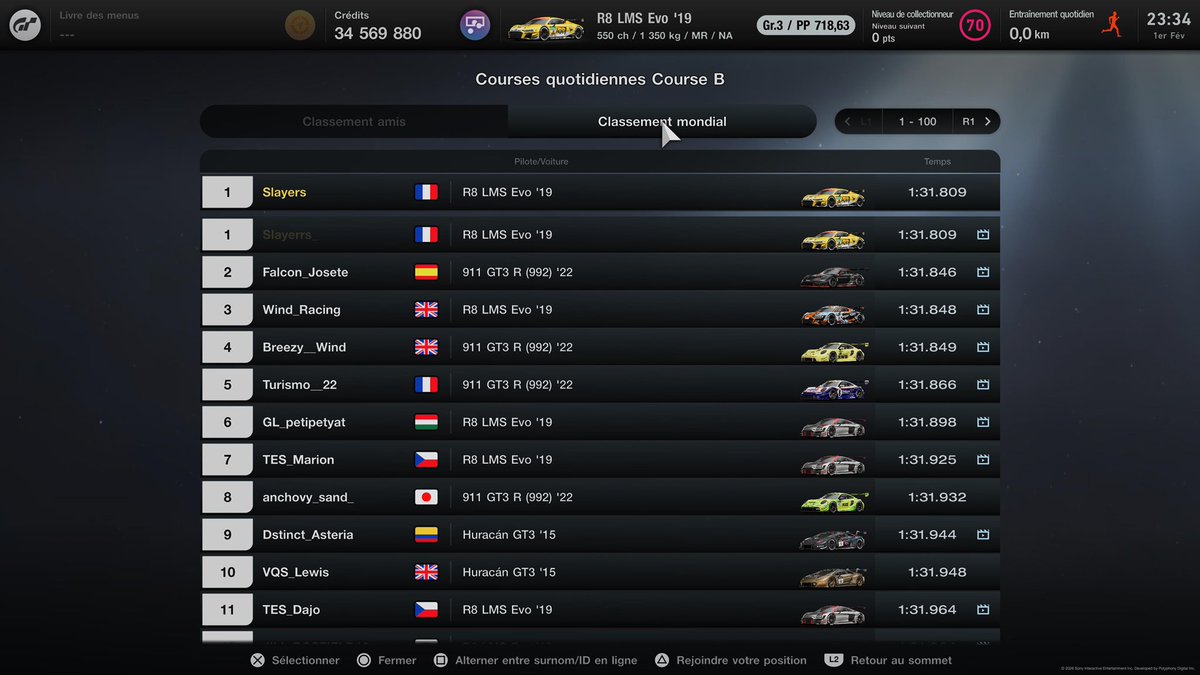Image resolution: width=1200 pixels, height=675 pixels.
Task: Click the UK flag beside VQS_Lewis
Action: point(426,572)
